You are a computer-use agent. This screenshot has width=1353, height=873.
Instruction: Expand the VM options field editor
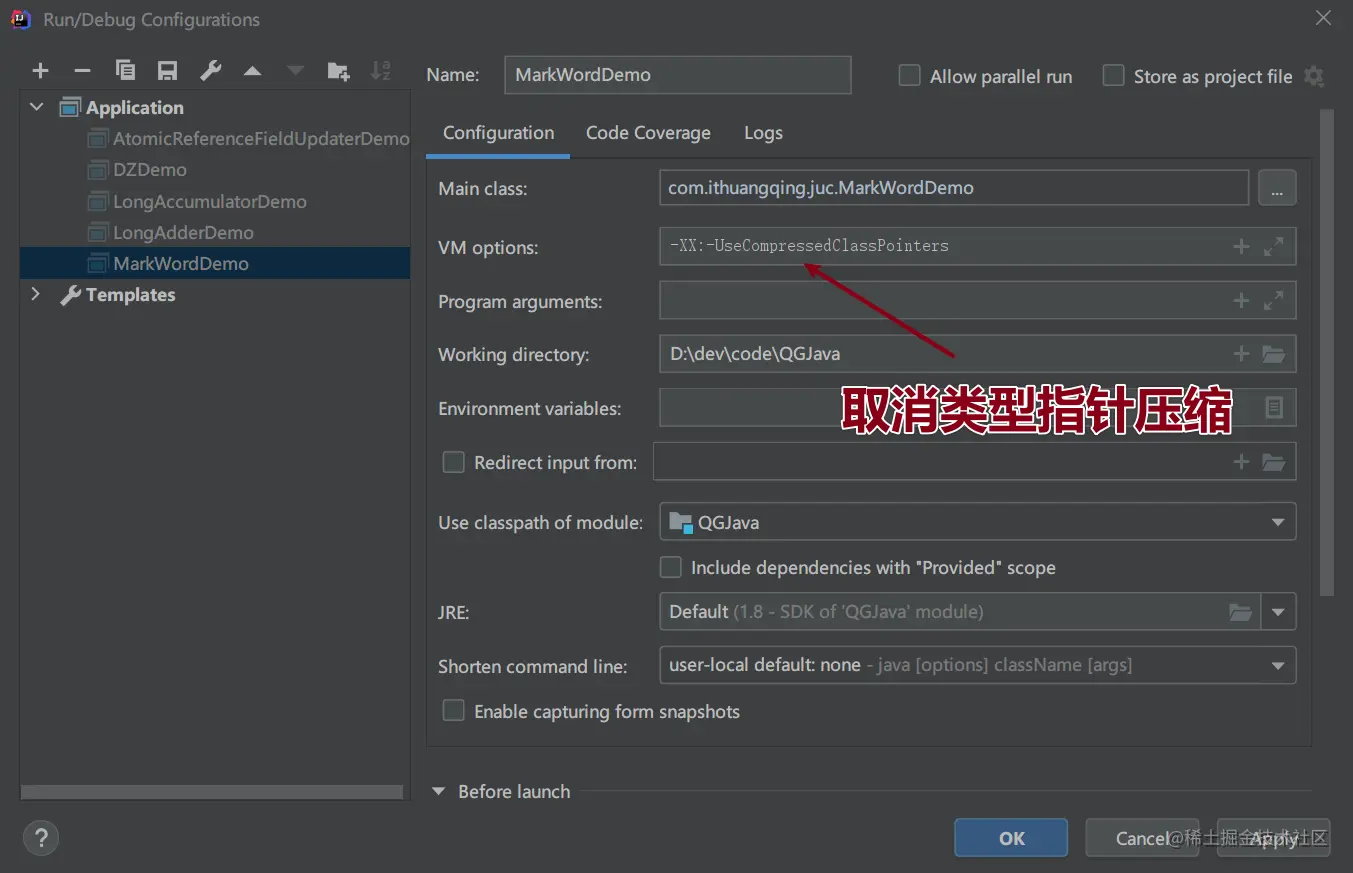[1273, 246]
